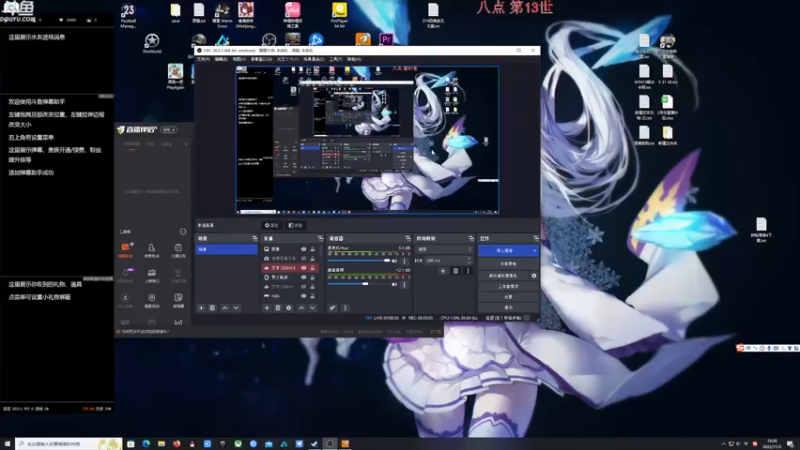Open the 编辑(E) menu in OBS

pos(221,59)
